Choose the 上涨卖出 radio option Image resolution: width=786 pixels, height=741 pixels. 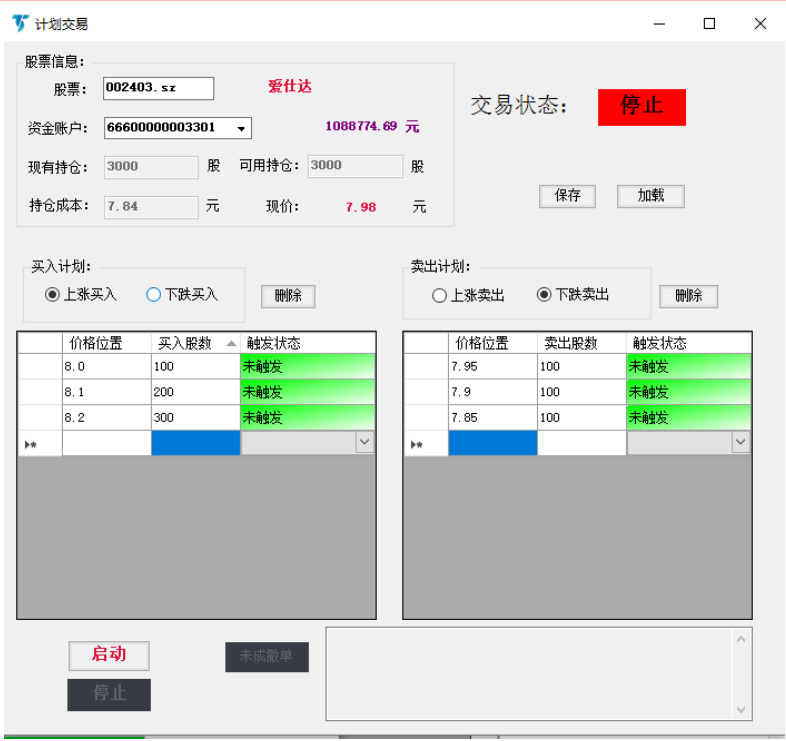coord(440,296)
